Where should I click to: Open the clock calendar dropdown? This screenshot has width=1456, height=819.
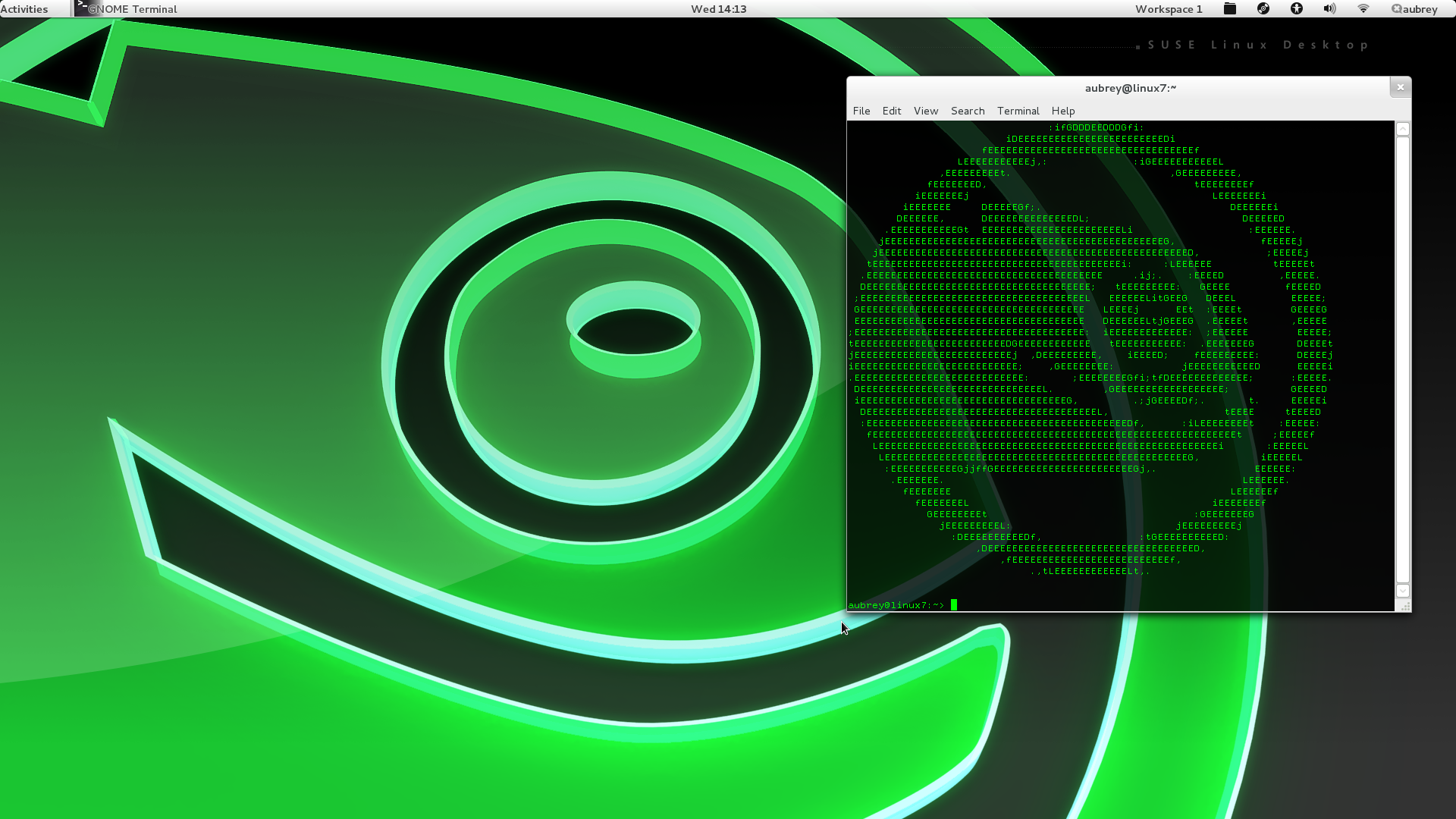pyautogui.click(x=718, y=9)
